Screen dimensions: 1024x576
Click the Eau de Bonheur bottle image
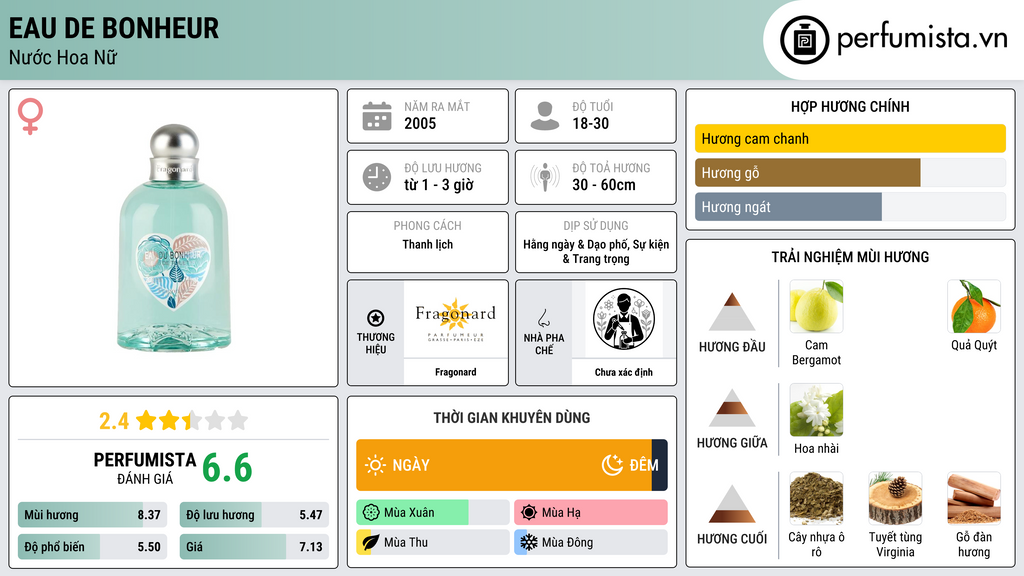174,238
